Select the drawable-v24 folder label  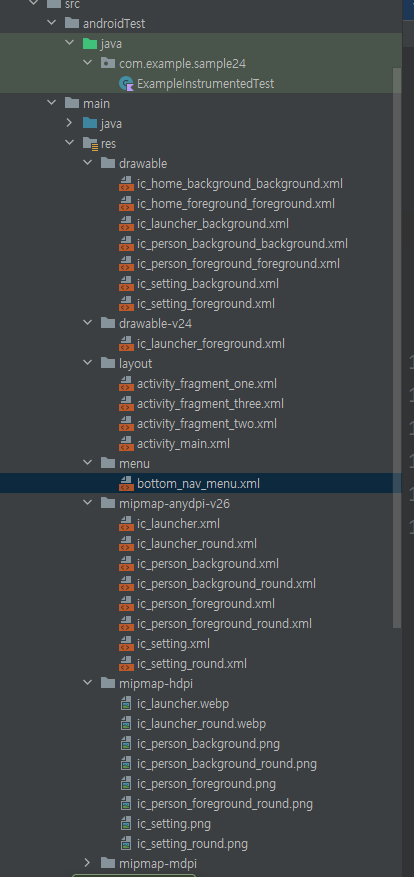click(156, 324)
